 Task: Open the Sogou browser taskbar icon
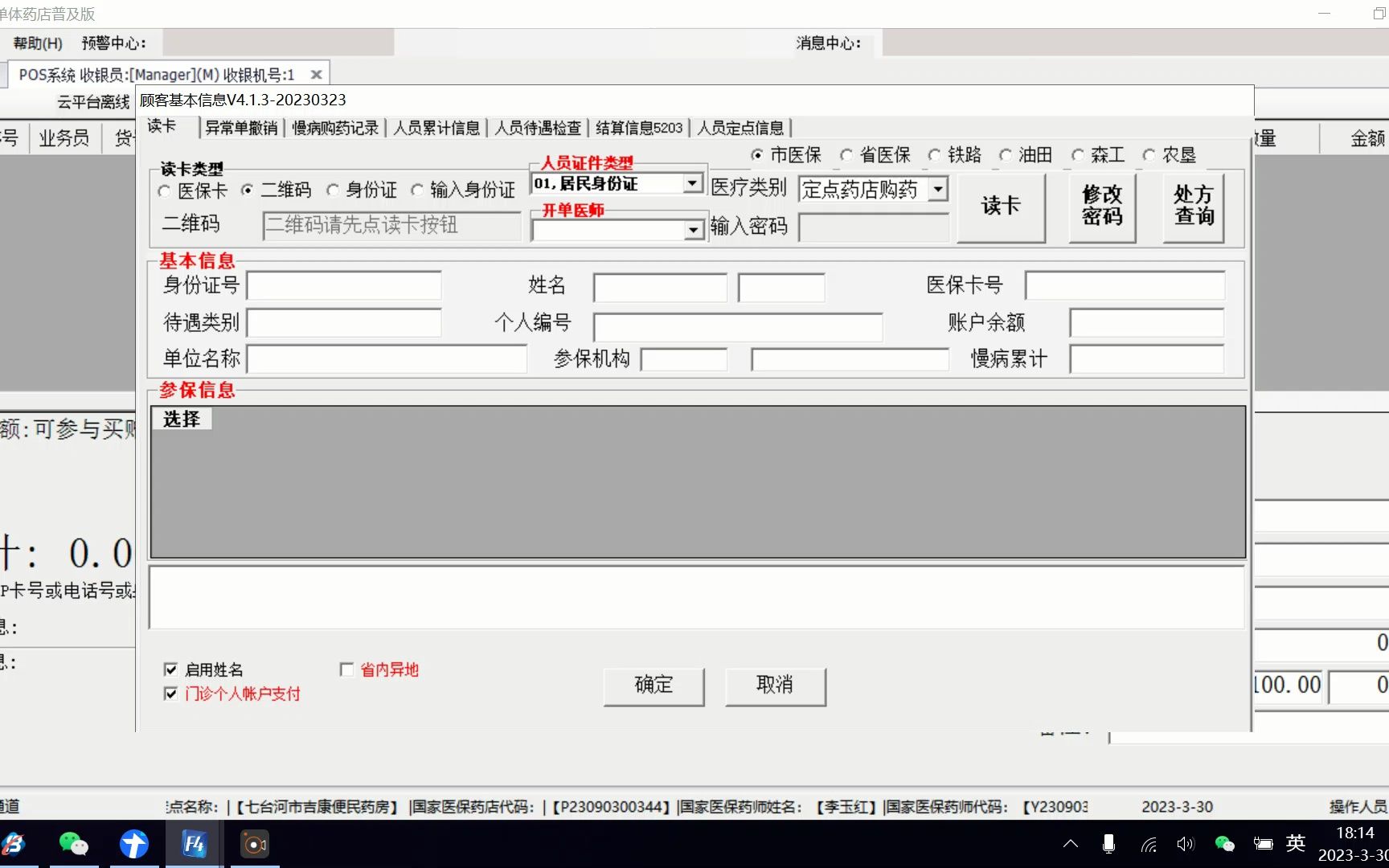(14, 844)
